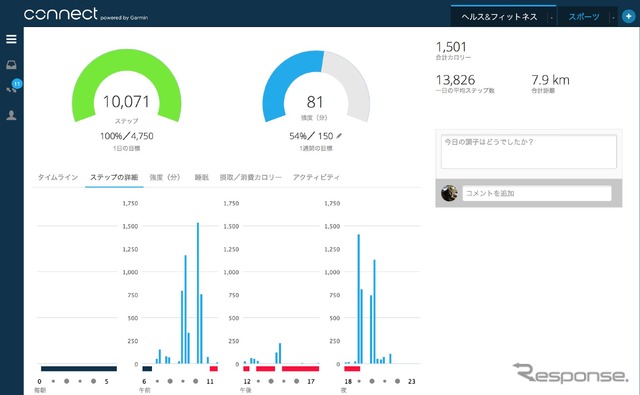The width and height of the screenshot is (640, 395).
Task: Switch to タイムライン tab
Action: (x=58, y=177)
